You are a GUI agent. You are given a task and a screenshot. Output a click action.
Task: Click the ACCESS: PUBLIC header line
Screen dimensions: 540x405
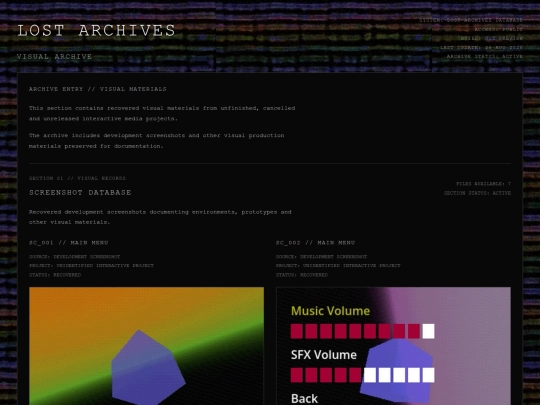[499, 29]
